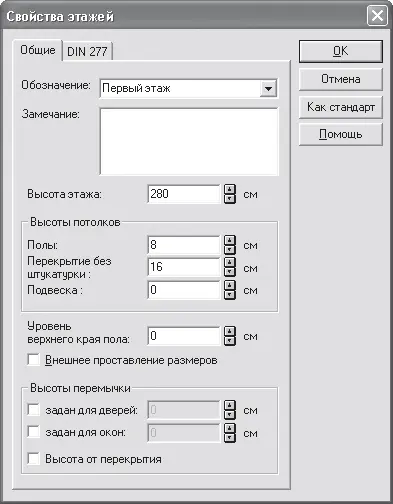The height and width of the screenshot is (504, 393).
Task: Decrease Уровень верхнего края пола with down arrow
Action: click(x=230, y=341)
